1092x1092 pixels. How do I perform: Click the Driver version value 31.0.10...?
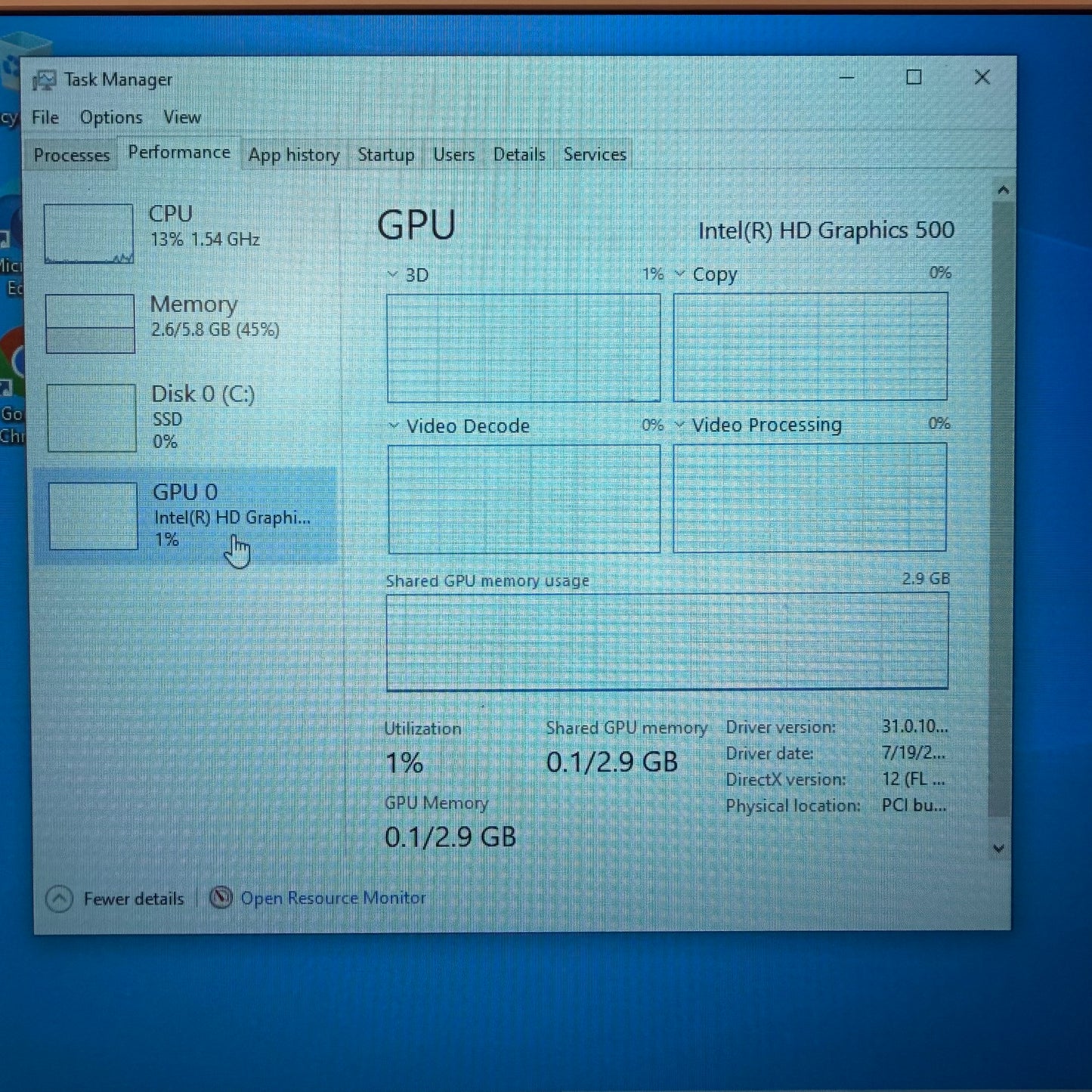point(914,726)
